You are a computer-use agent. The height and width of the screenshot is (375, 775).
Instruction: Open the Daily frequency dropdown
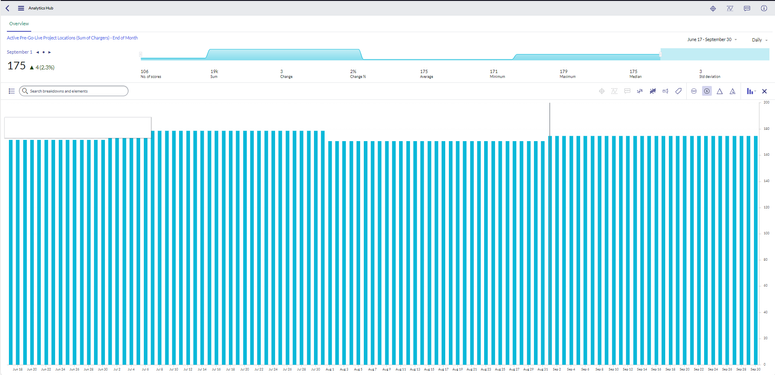click(x=760, y=40)
